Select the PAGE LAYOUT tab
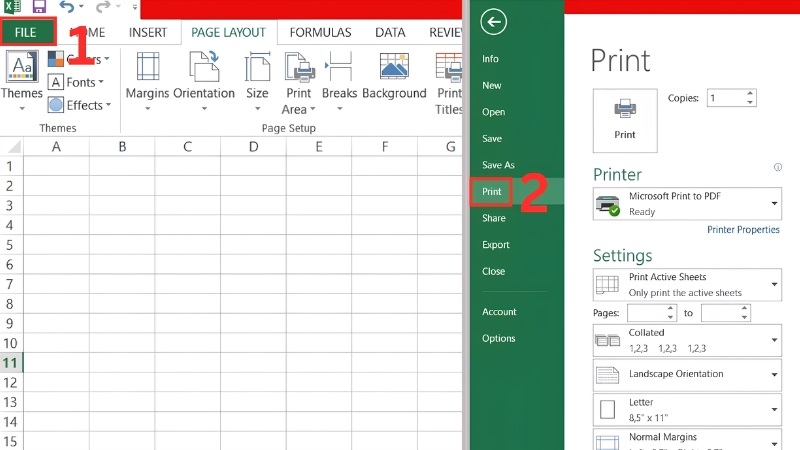This screenshot has width=800, height=450. pos(228,33)
